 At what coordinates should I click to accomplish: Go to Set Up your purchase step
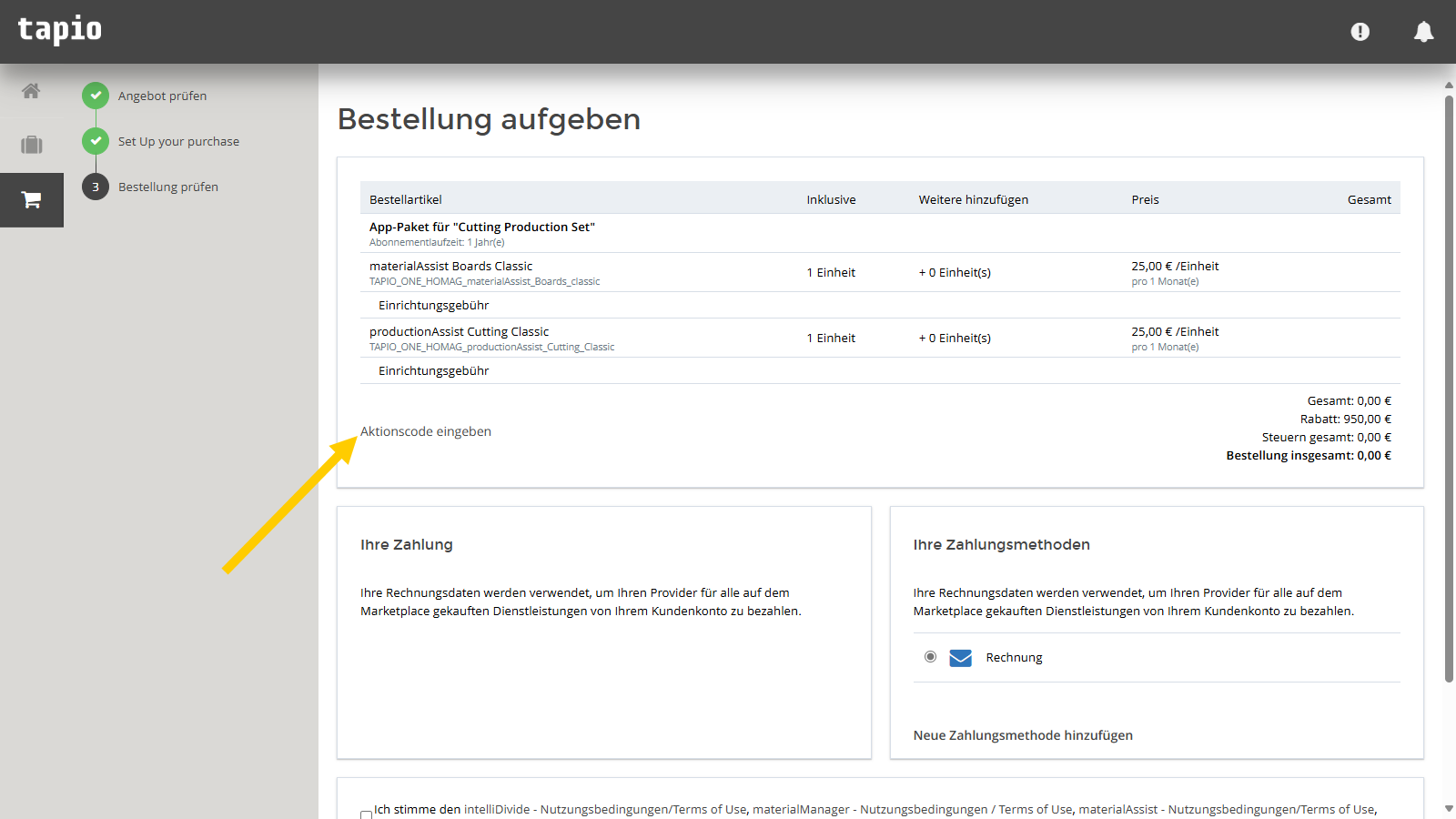(178, 141)
